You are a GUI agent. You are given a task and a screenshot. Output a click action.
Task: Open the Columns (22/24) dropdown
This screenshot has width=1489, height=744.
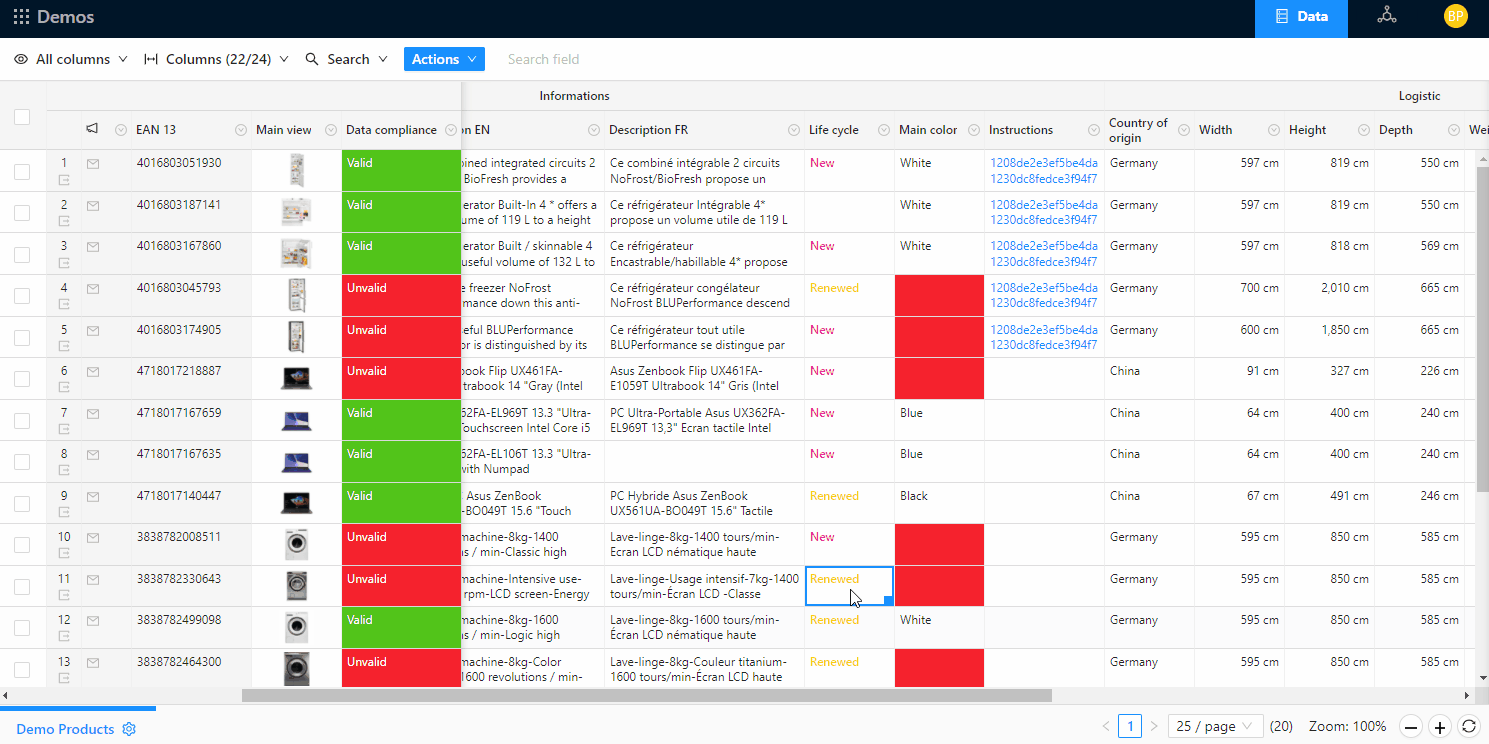coord(216,59)
